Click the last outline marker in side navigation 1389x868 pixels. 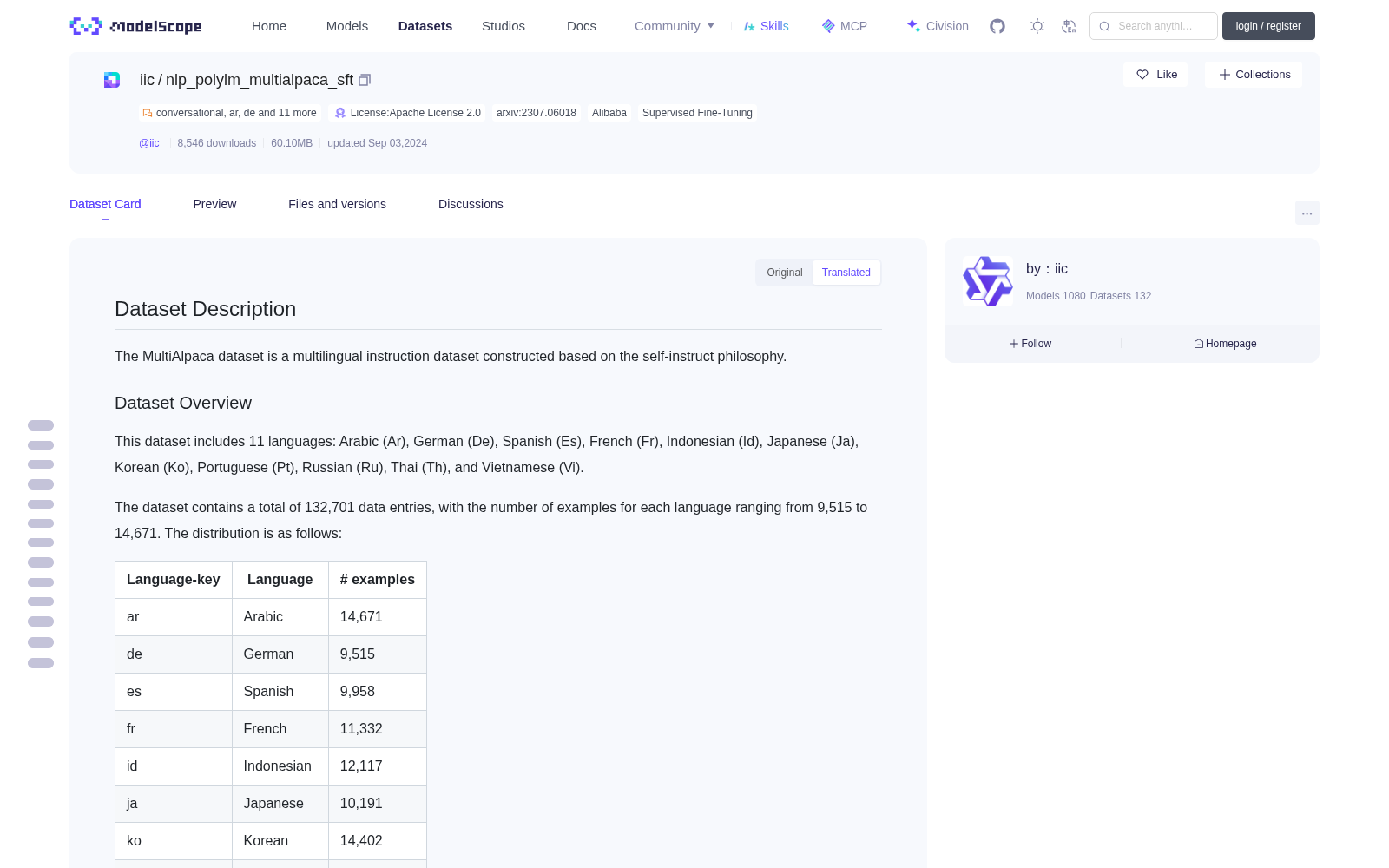tap(41, 663)
